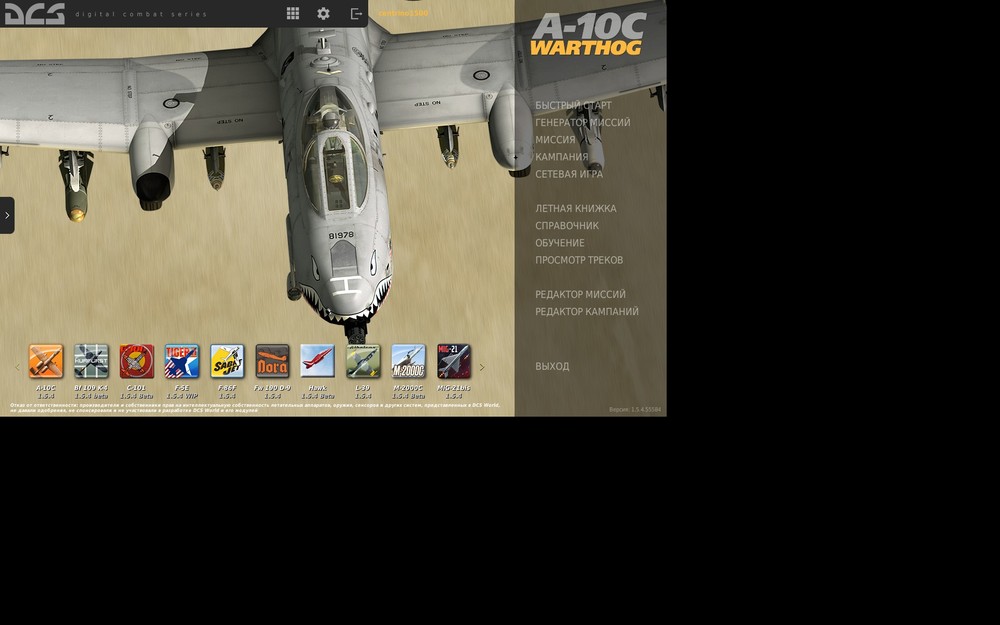Click the username in the top bar
This screenshot has width=1000, height=625.
(403, 13)
